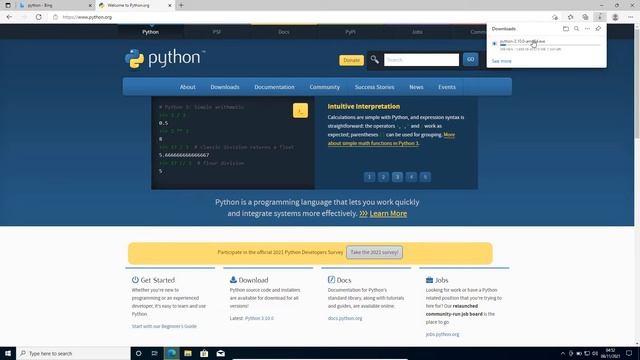Select the PyPI top meta-nav tab

(x=350, y=32)
